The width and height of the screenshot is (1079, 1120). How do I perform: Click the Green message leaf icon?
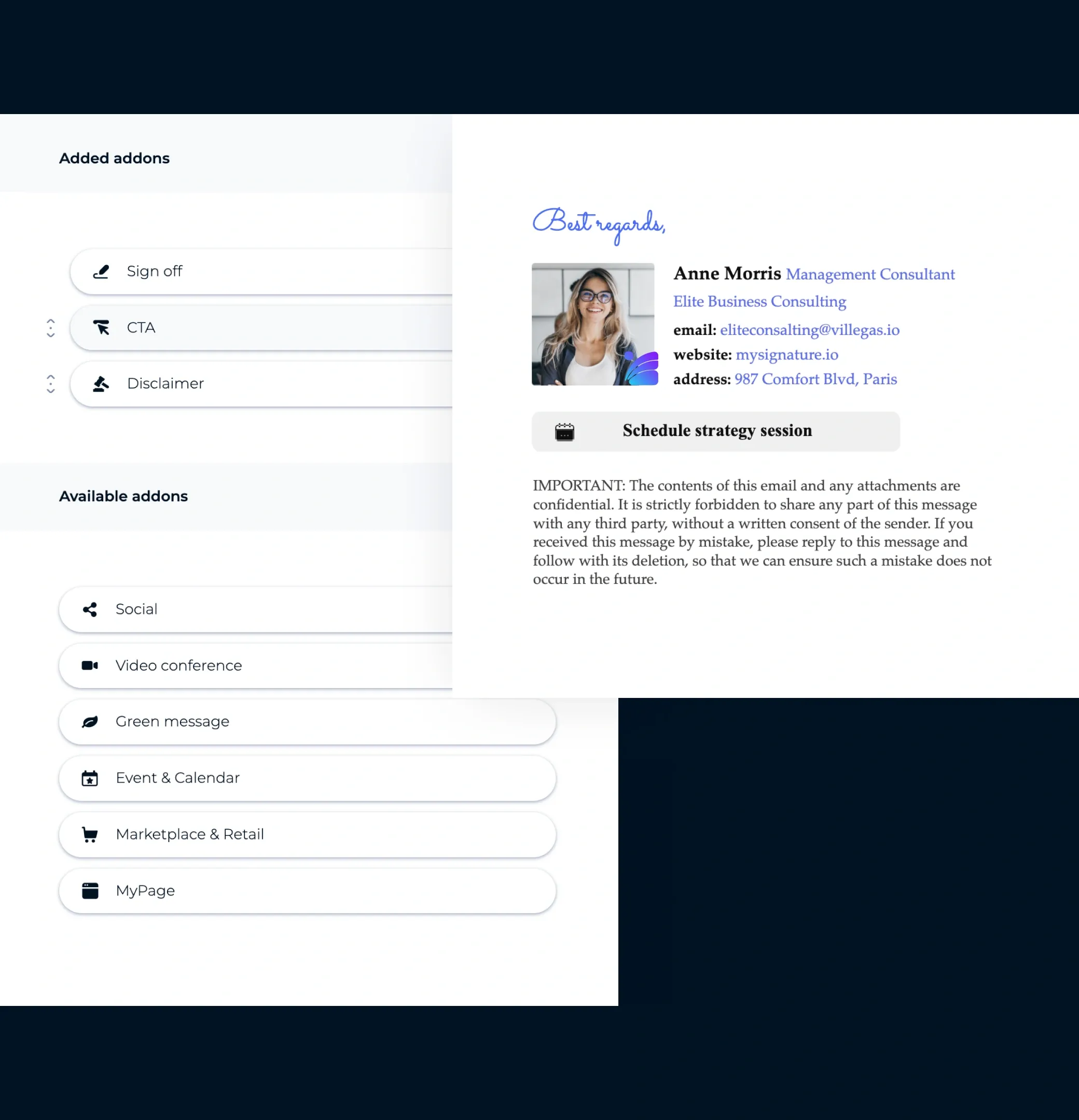[89, 721]
